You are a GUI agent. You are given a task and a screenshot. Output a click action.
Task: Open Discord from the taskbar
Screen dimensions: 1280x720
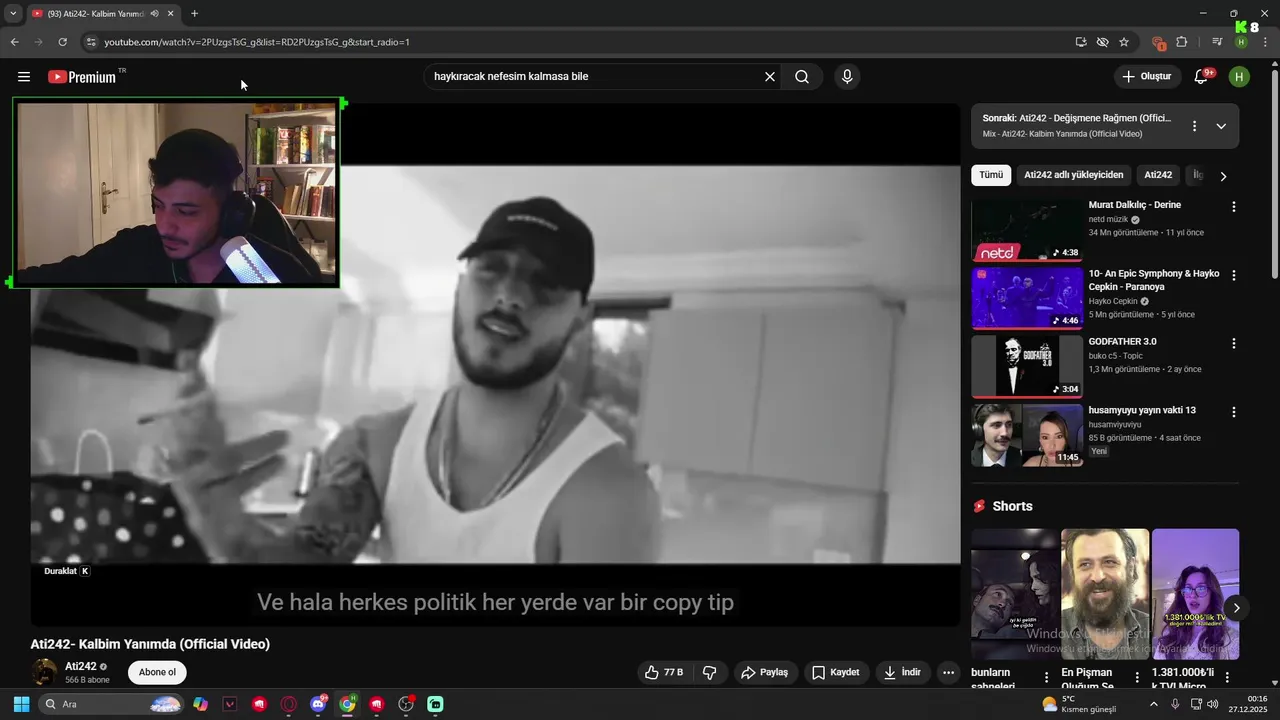click(x=318, y=704)
